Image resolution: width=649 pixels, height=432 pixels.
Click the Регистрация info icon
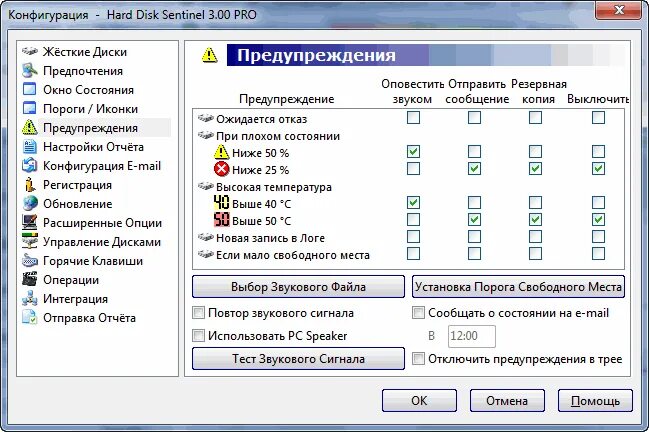[30, 185]
